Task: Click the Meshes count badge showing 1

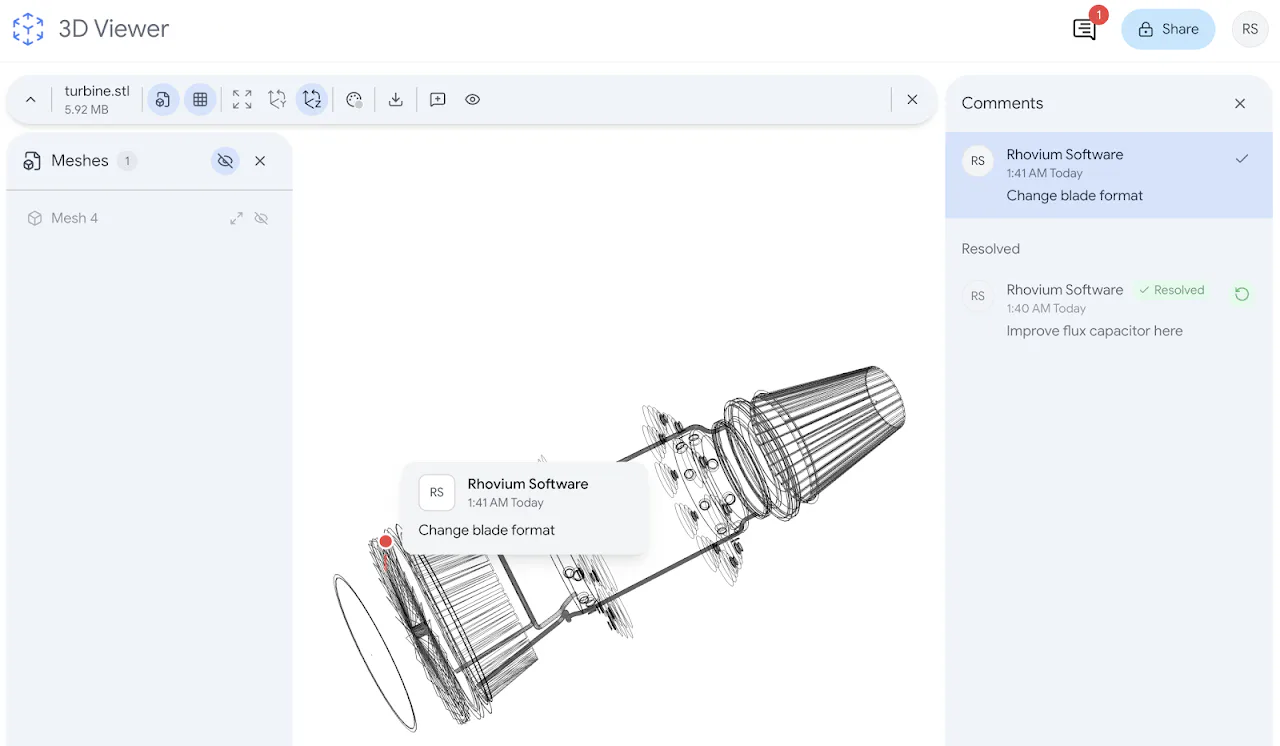Action: [127, 161]
